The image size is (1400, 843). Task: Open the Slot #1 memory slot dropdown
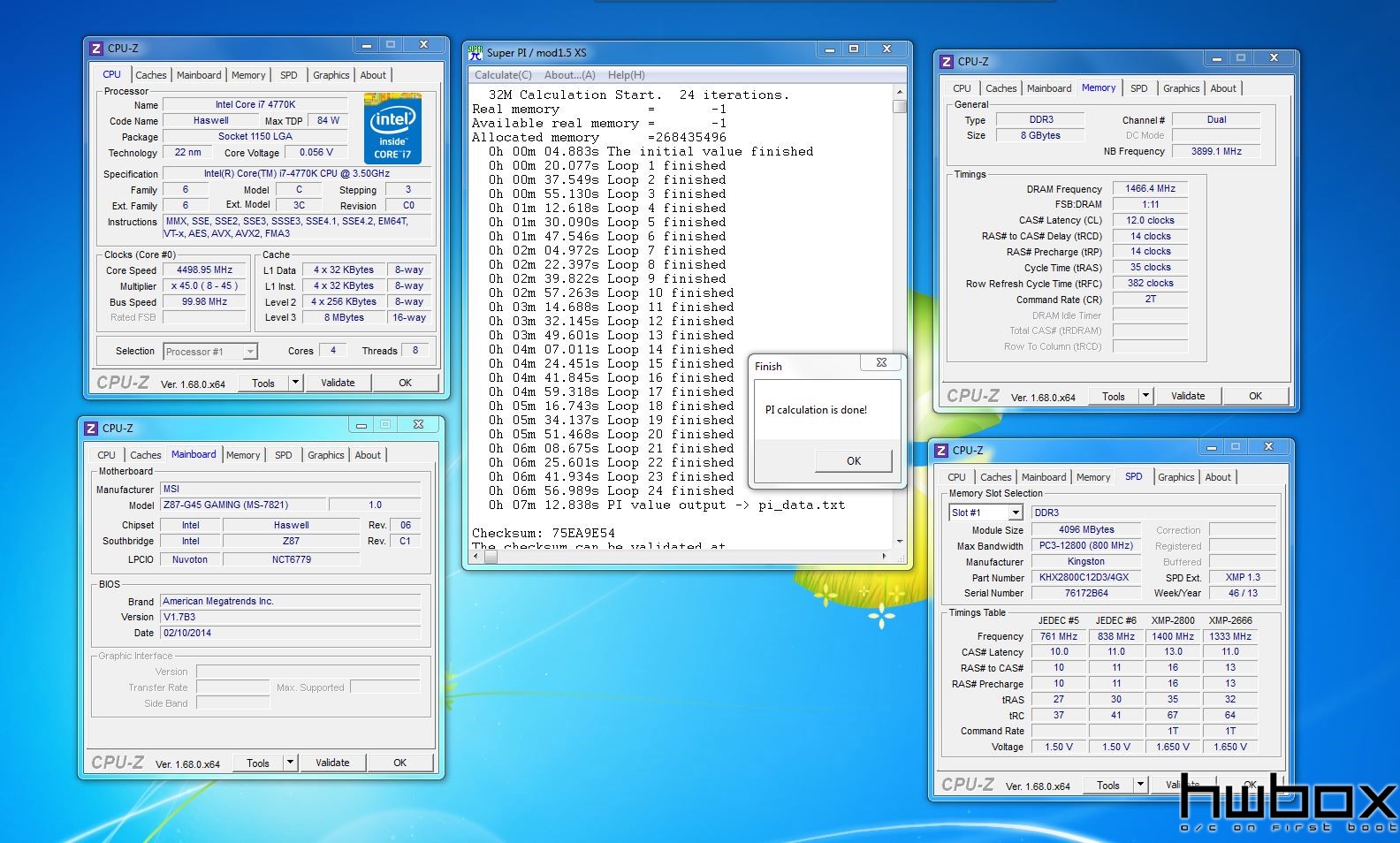1016,513
